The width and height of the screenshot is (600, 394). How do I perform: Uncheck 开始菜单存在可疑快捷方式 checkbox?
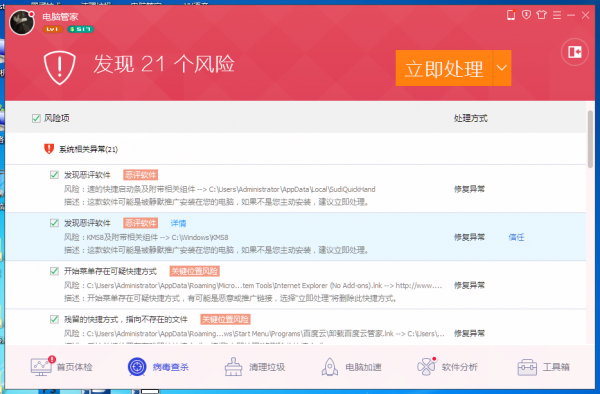pos(54,271)
